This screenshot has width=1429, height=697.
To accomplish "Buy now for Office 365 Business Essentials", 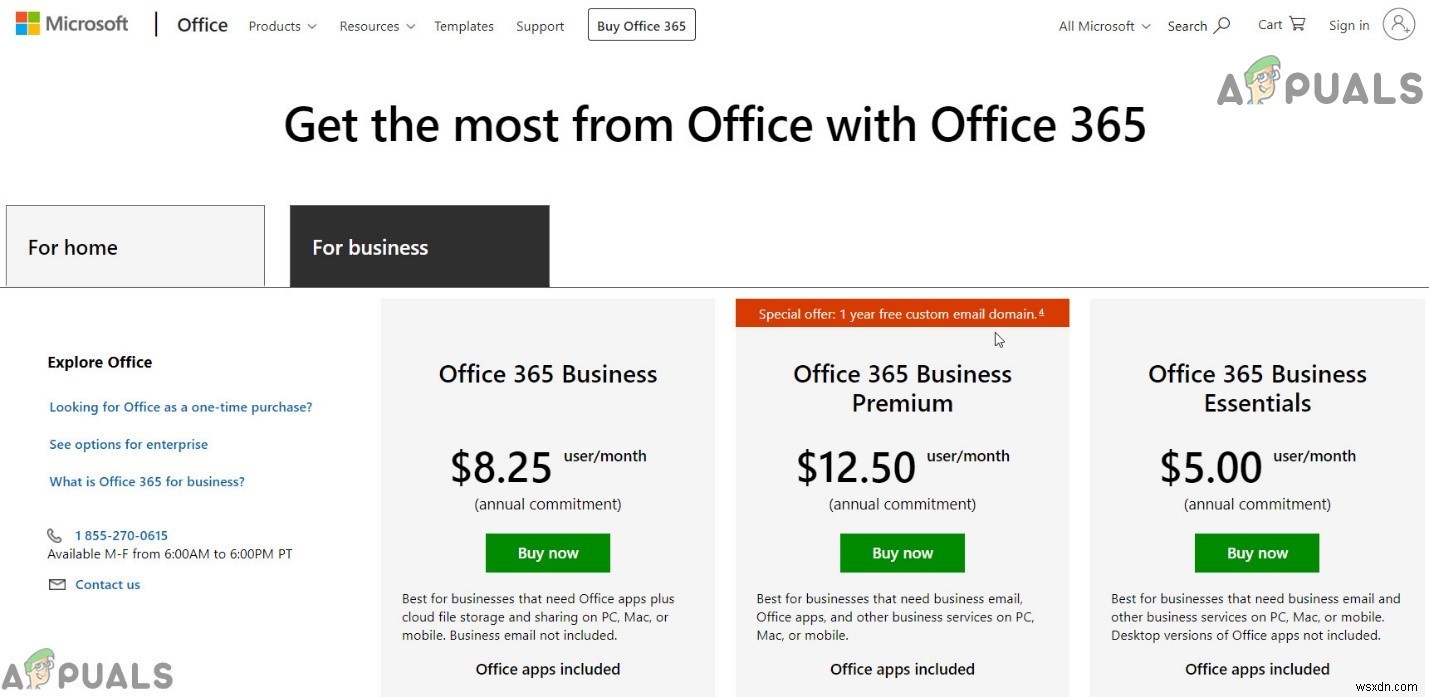I will point(1256,552).
